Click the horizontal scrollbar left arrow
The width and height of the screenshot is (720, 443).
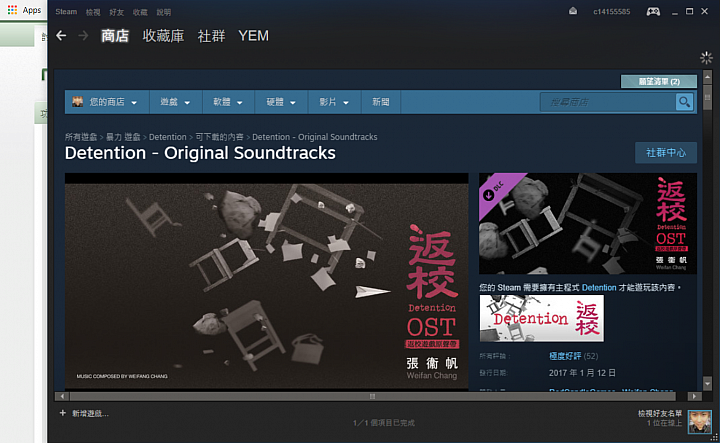[x=62, y=396]
